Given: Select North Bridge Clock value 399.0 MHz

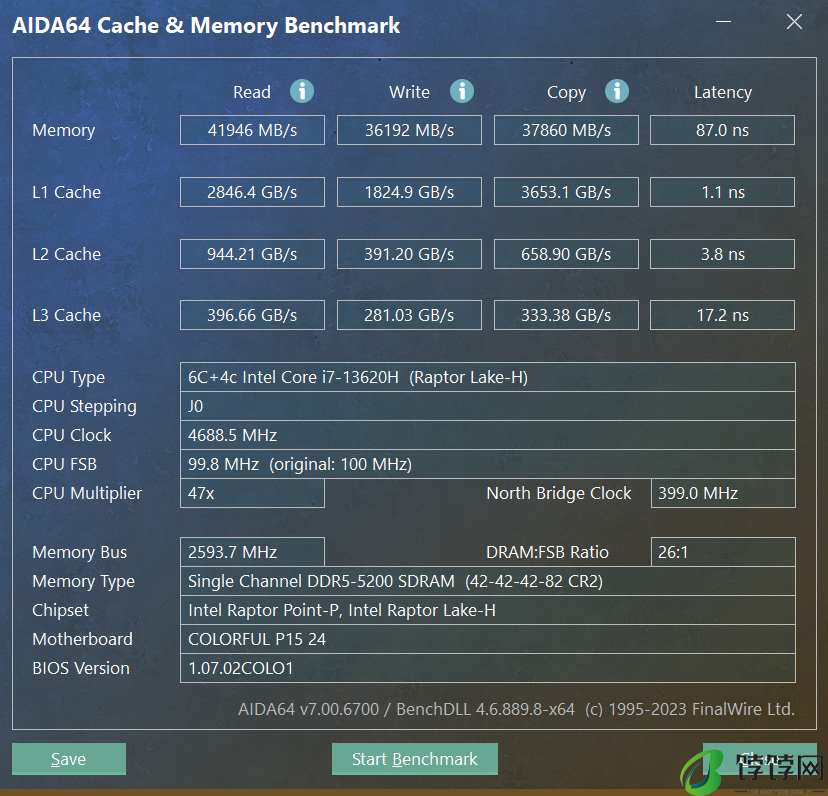Looking at the screenshot, I should (723, 493).
